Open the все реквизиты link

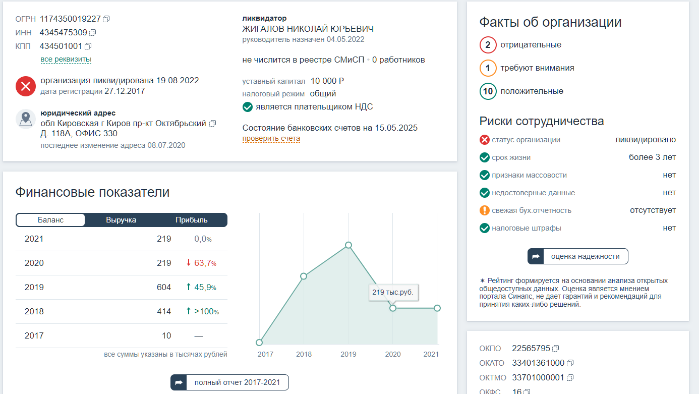(x=66, y=59)
